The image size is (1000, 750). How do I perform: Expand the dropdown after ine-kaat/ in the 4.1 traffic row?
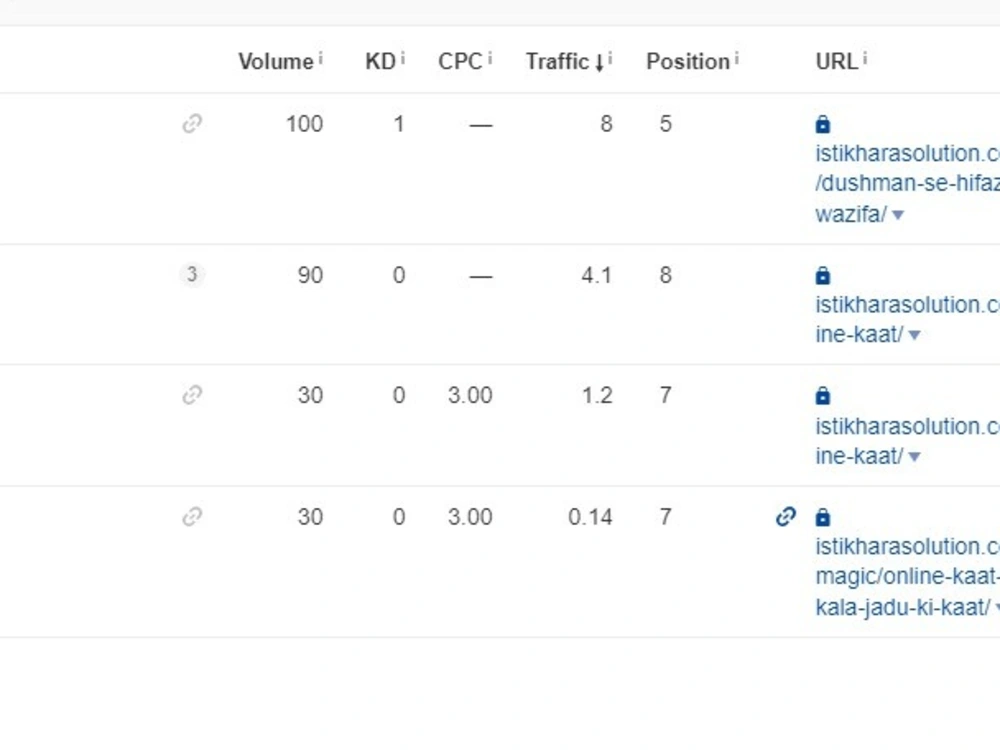pyautogui.click(x=915, y=335)
